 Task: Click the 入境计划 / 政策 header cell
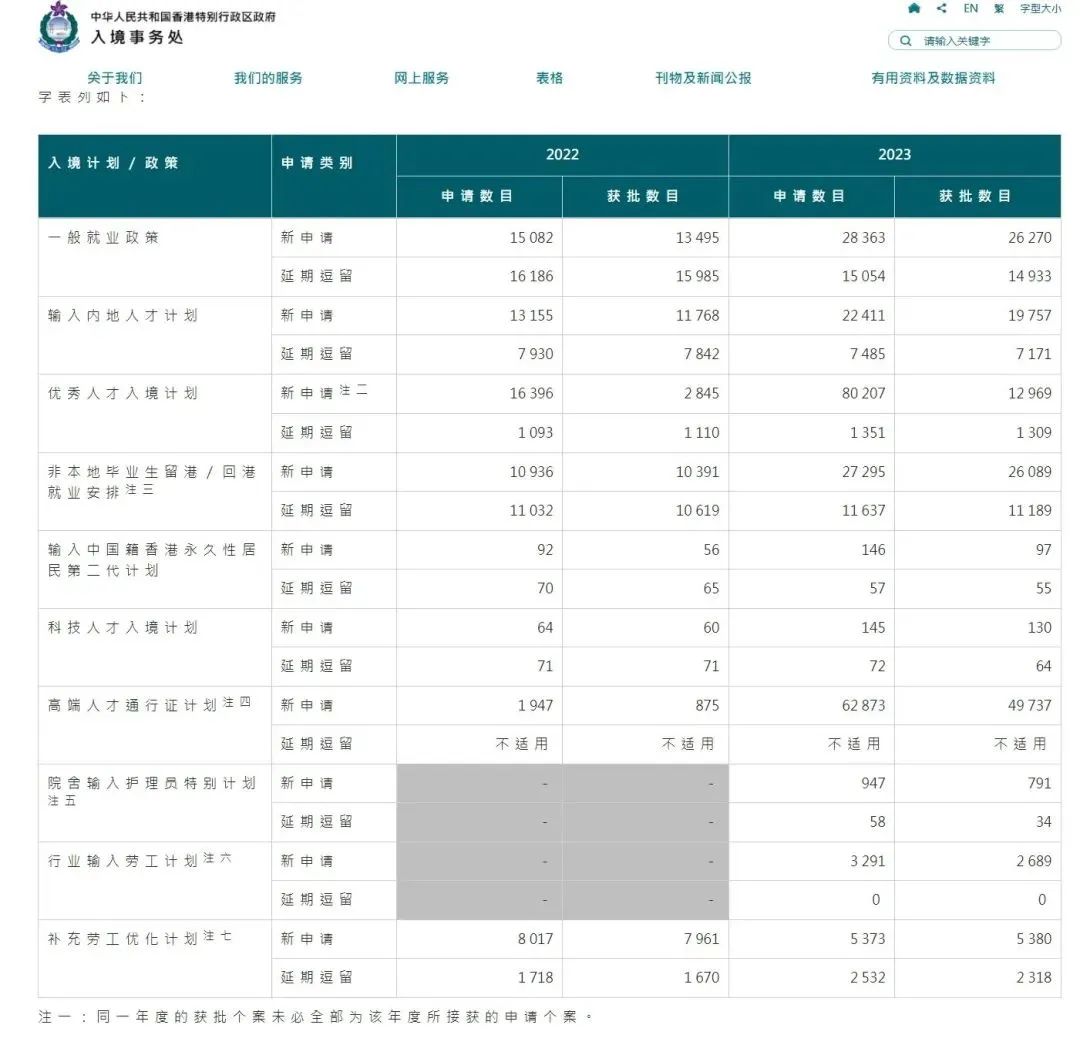113,163
